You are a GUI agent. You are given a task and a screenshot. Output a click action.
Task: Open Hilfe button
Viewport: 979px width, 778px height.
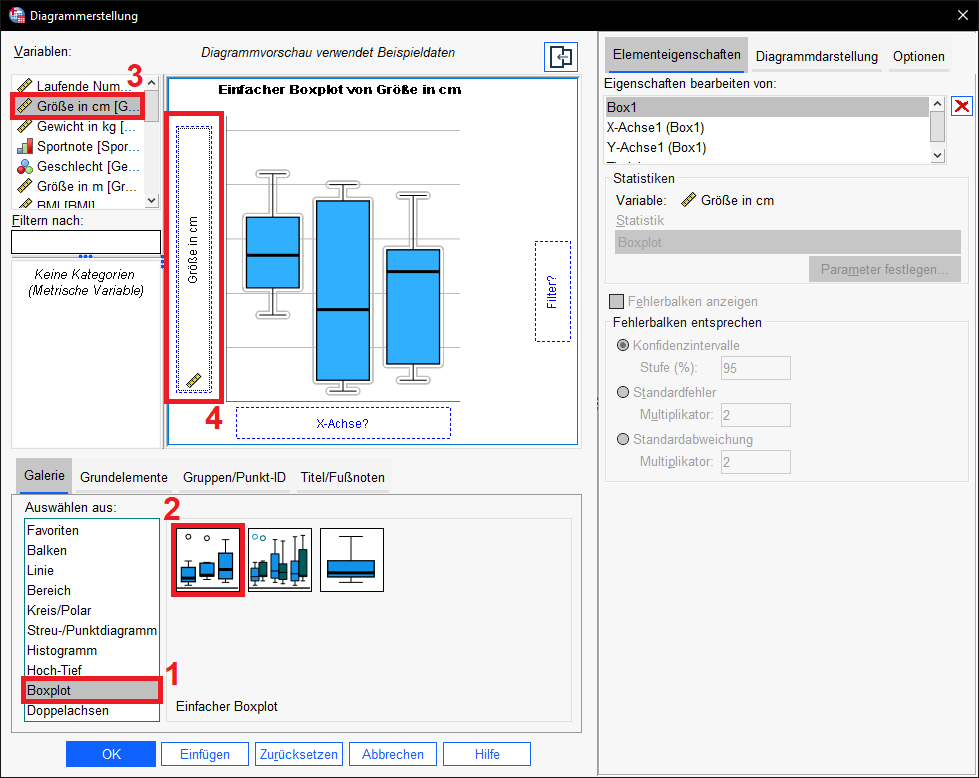[487, 754]
